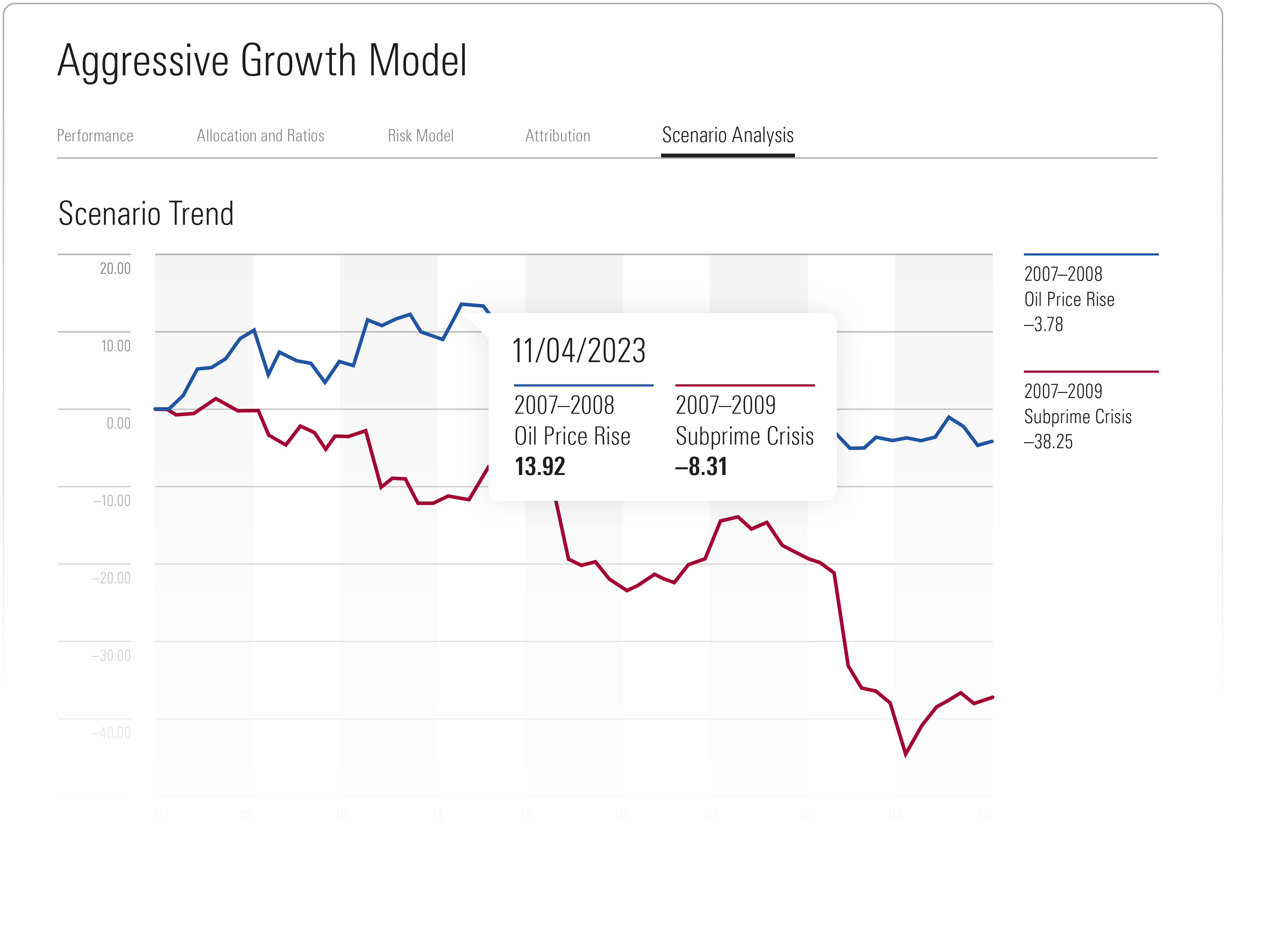Click the tooltip date 11/04/2023
Image resolution: width=1269 pixels, height=952 pixels.
pyautogui.click(x=578, y=350)
